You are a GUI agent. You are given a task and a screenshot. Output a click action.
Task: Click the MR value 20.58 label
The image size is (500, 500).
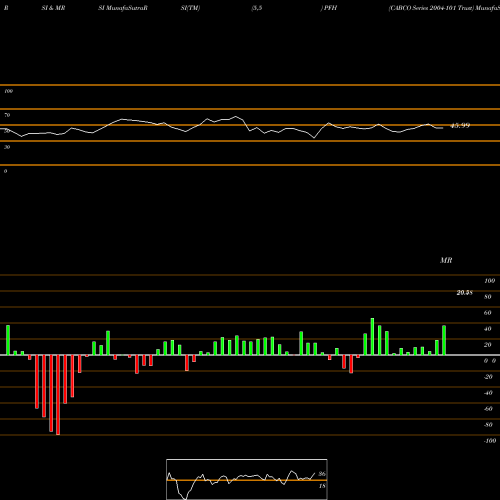tap(464, 293)
